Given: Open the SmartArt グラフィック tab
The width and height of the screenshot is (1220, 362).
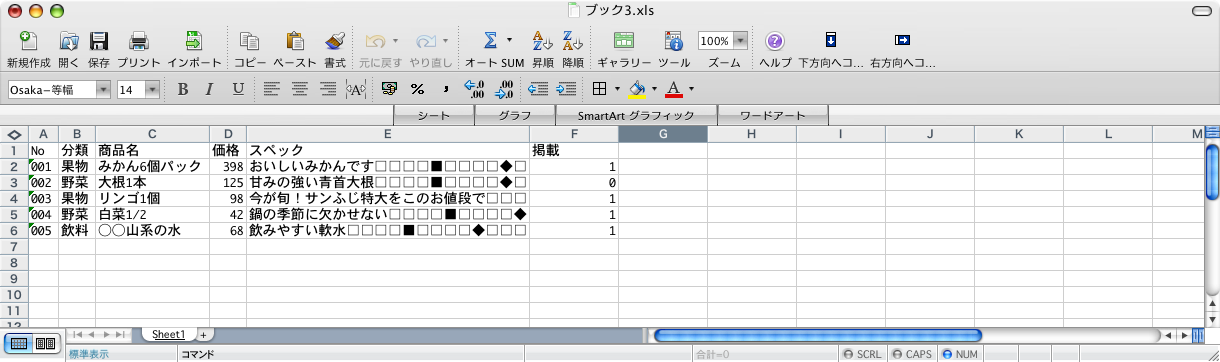Looking at the screenshot, I should click(635, 115).
